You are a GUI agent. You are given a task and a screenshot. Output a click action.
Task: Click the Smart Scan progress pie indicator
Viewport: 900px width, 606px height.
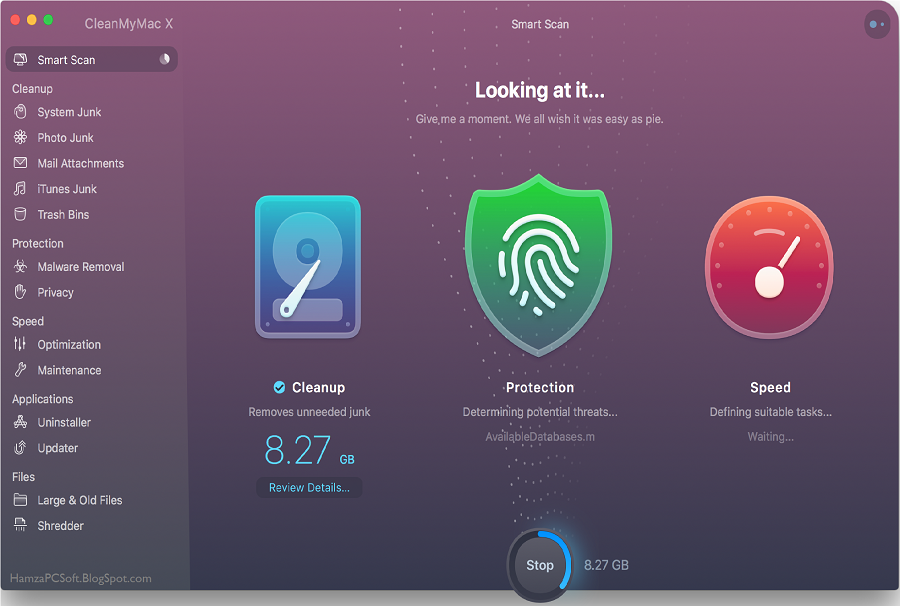click(165, 59)
